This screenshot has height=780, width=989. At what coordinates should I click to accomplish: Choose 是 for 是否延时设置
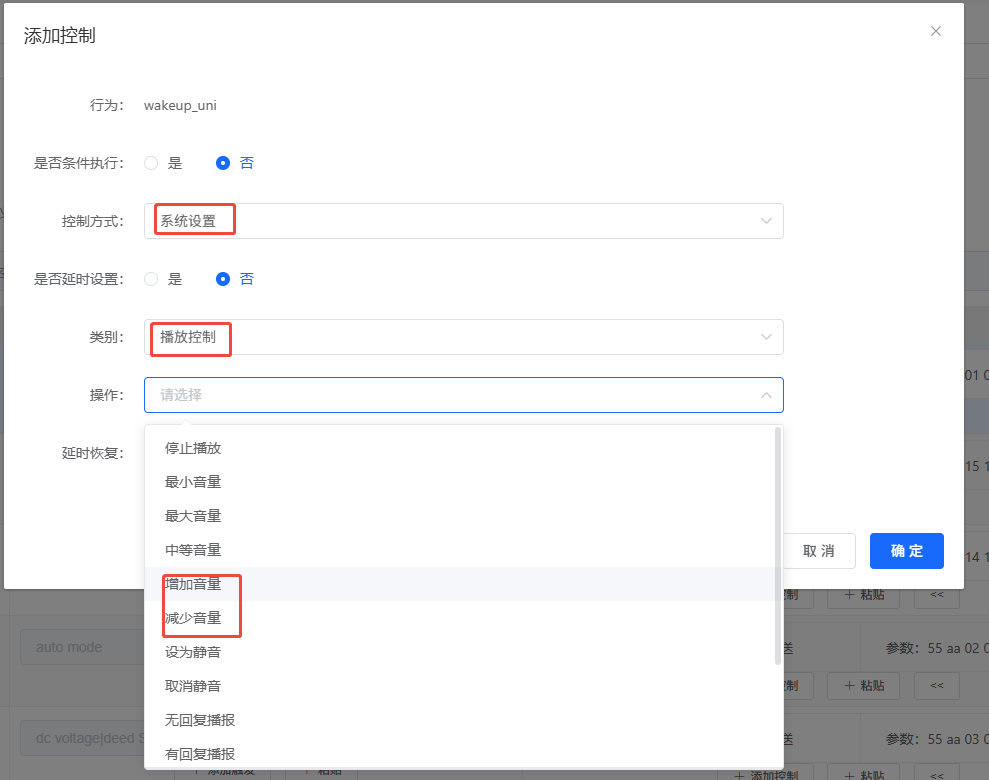152,279
